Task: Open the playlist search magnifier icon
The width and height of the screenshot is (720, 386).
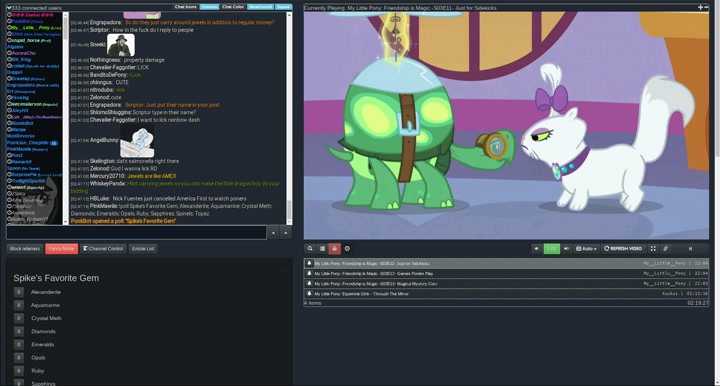Action: (x=310, y=249)
